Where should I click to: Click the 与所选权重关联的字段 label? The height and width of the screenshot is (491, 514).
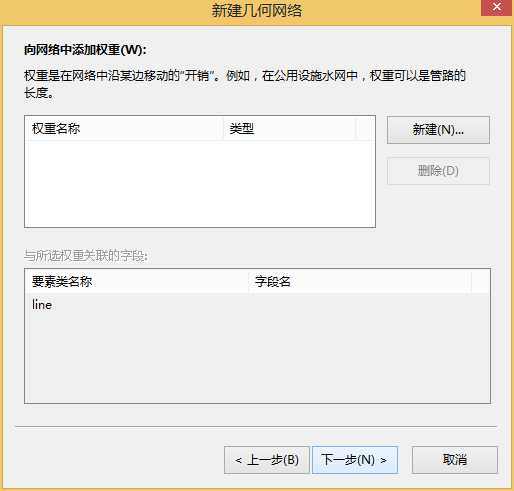click(86, 256)
